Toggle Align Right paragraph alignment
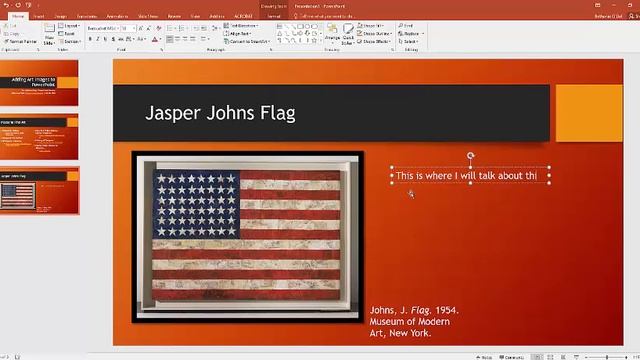The height and width of the screenshot is (360, 640). click(x=185, y=39)
